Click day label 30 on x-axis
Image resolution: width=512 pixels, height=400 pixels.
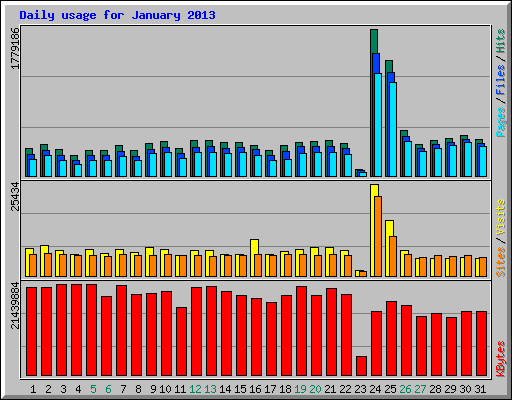(465, 389)
